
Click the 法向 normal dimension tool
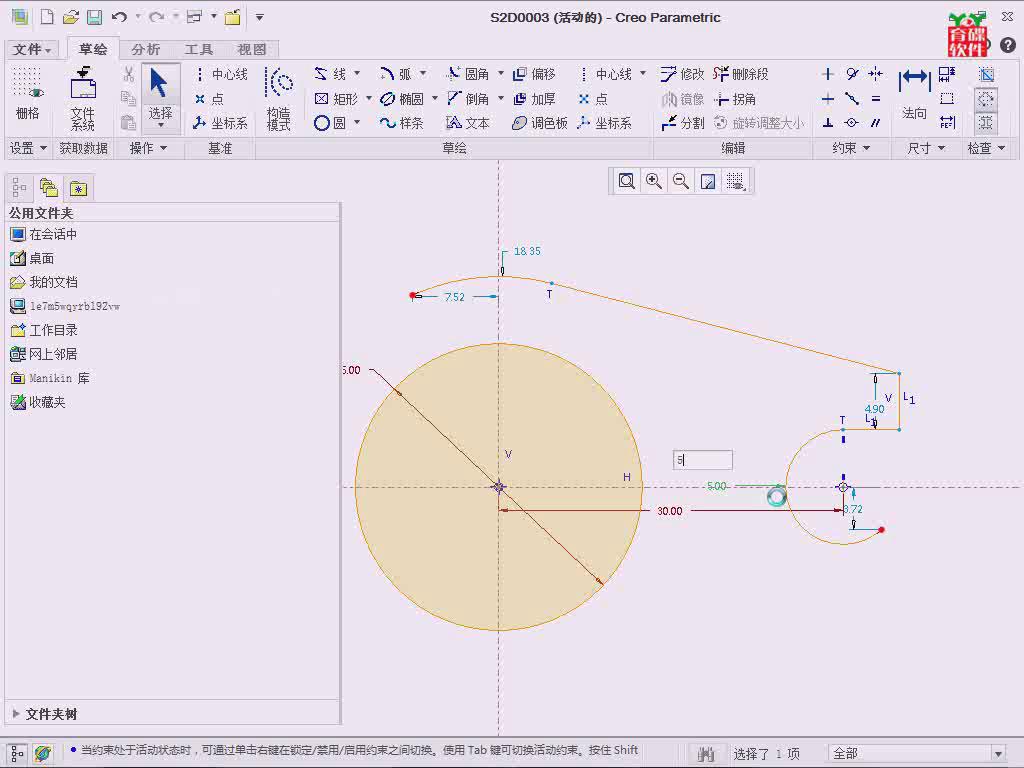(x=914, y=95)
